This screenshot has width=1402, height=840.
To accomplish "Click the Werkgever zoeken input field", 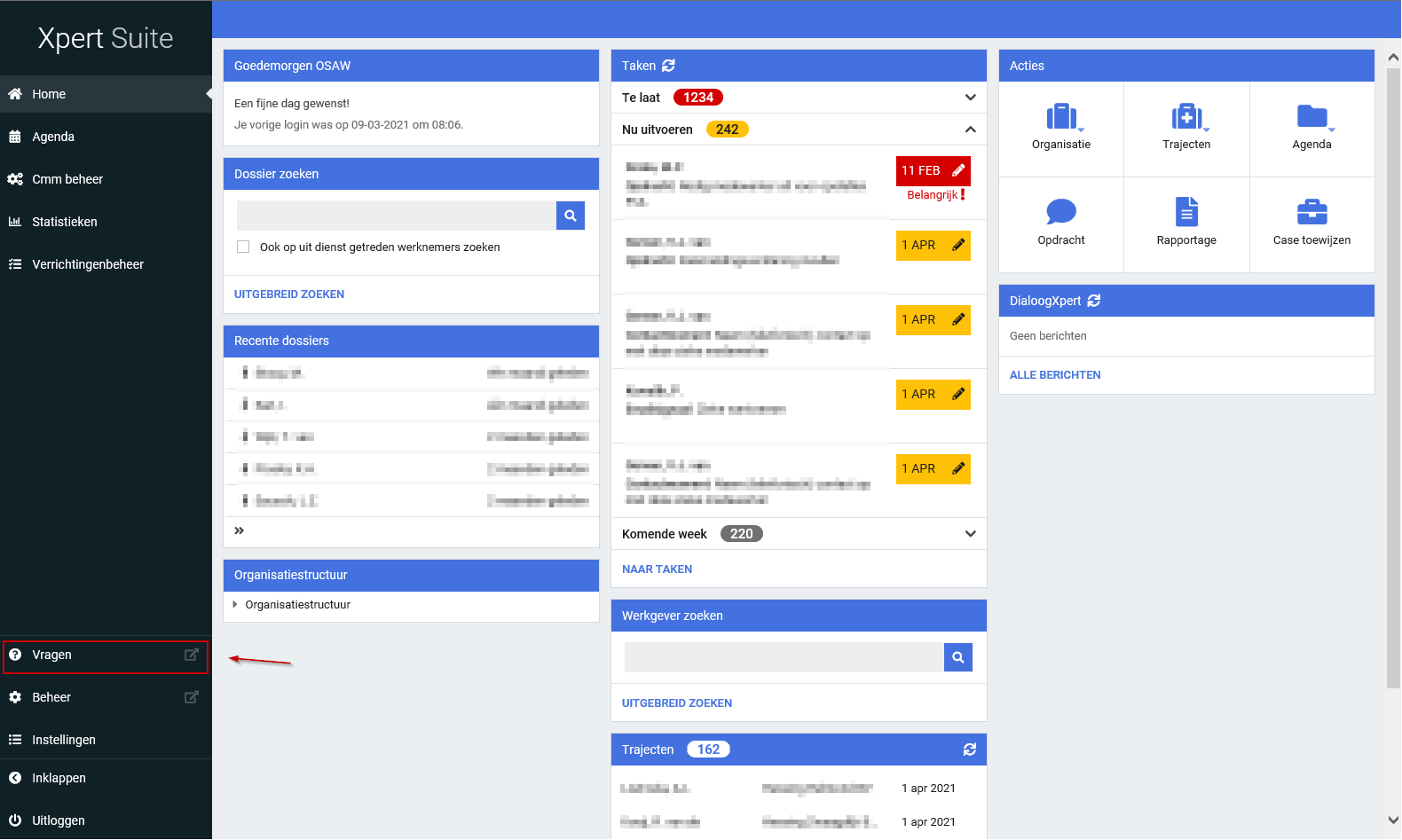I will 784,657.
